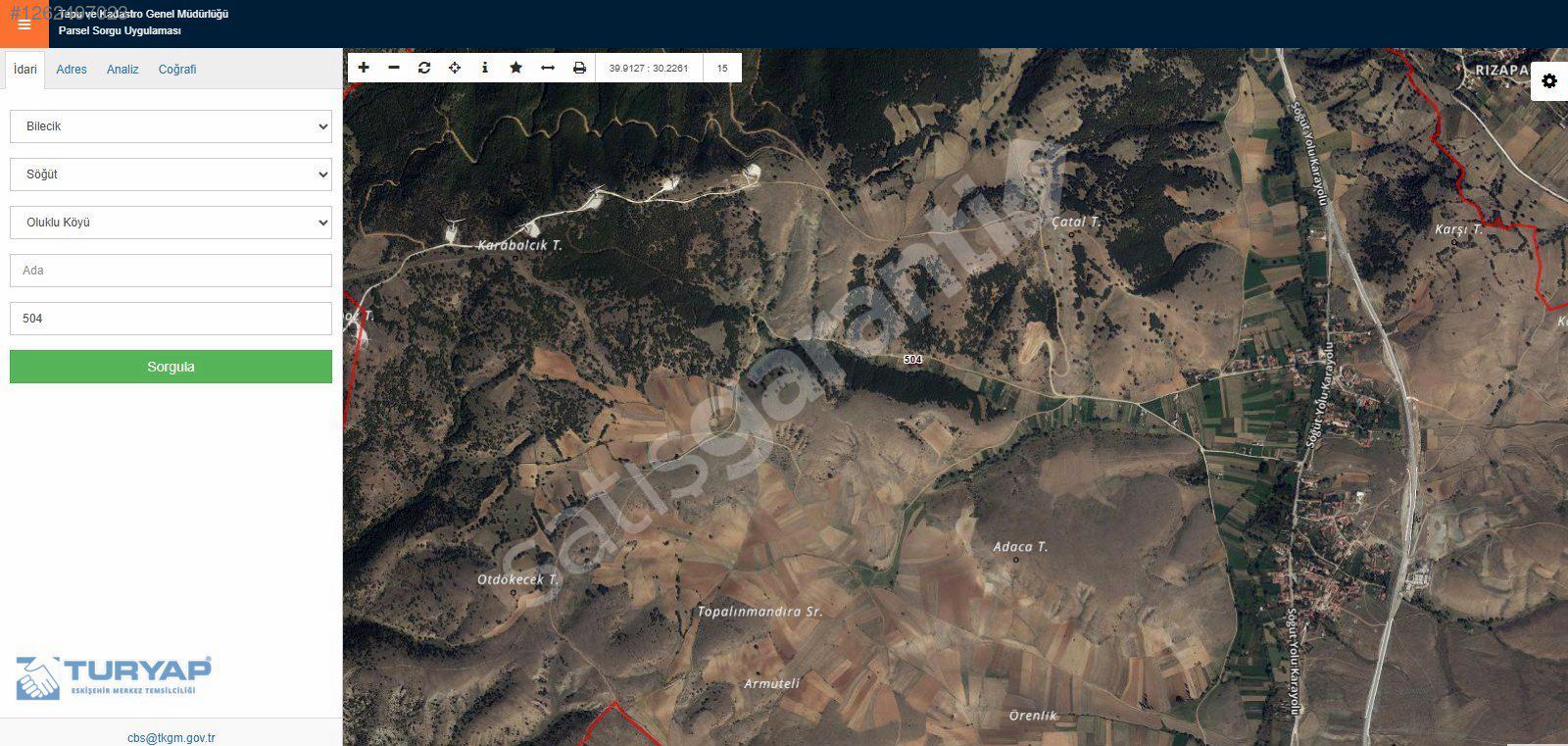The image size is (1568, 746).
Task: Click the star favorites icon
Action: click(515, 68)
